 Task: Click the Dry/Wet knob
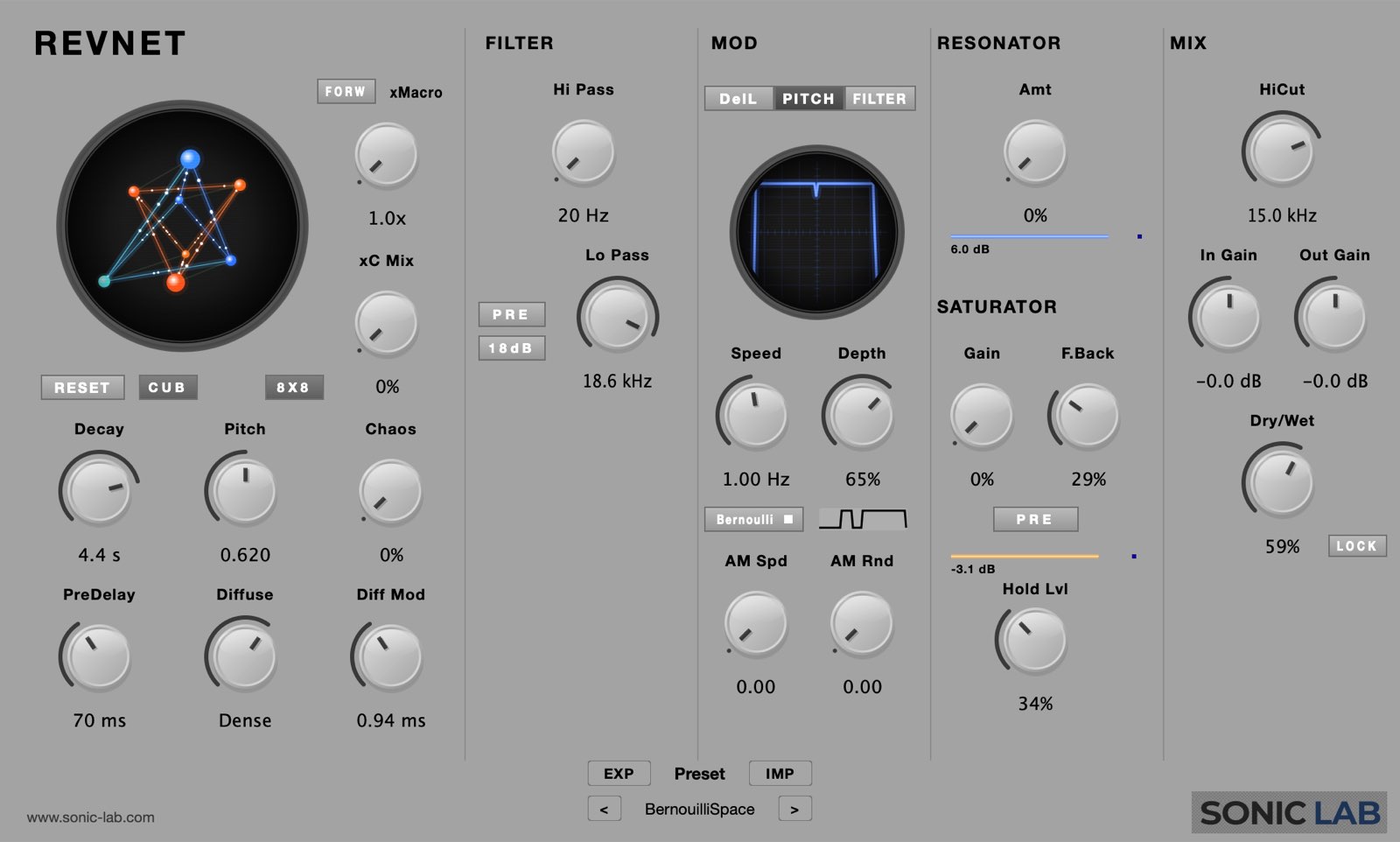[x=1282, y=481]
